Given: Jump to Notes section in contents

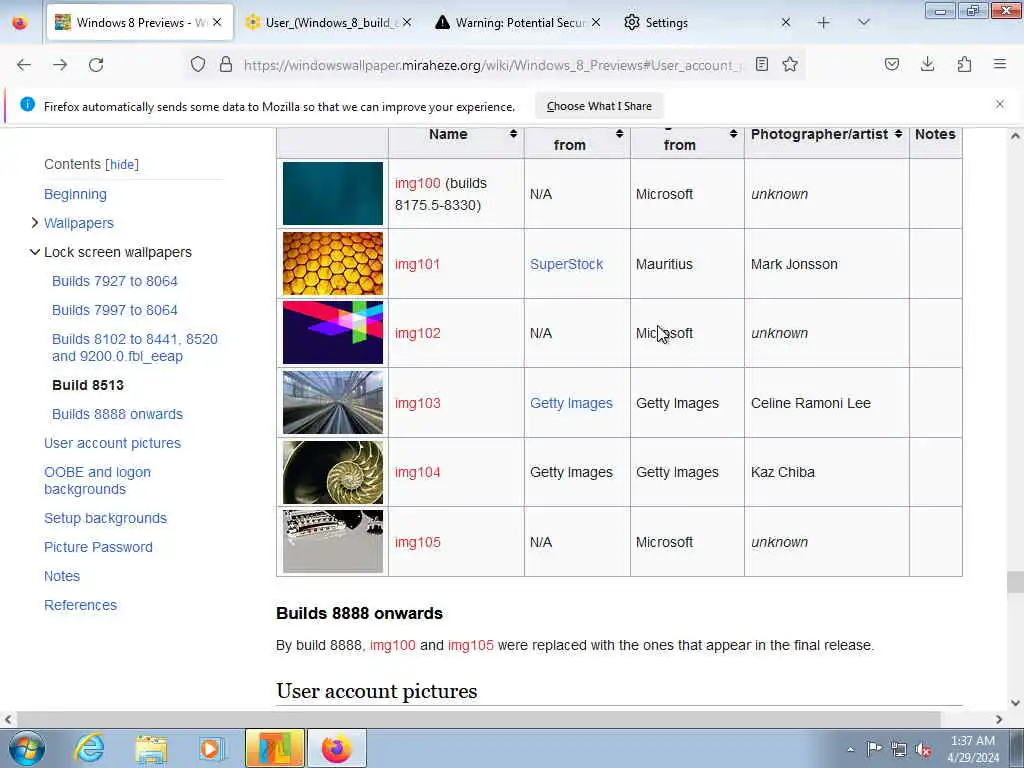Looking at the screenshot, I should (62, 576).
